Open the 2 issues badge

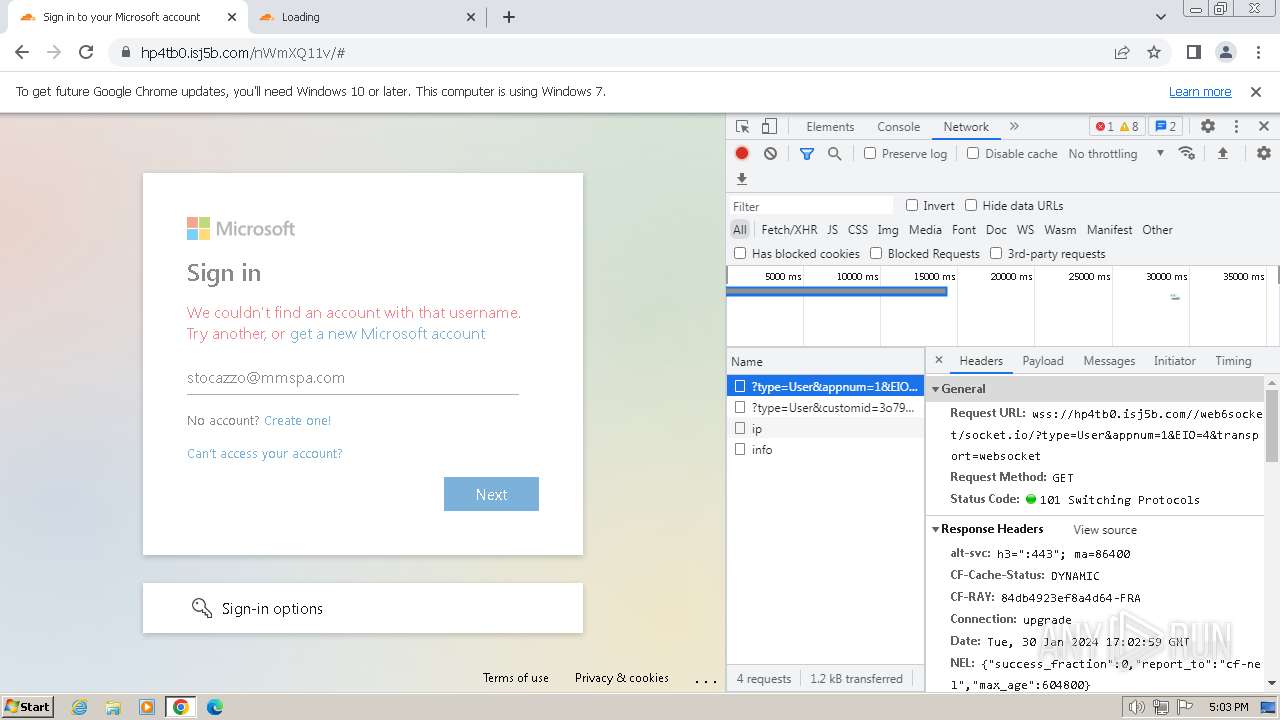(x=1165, y=127)
